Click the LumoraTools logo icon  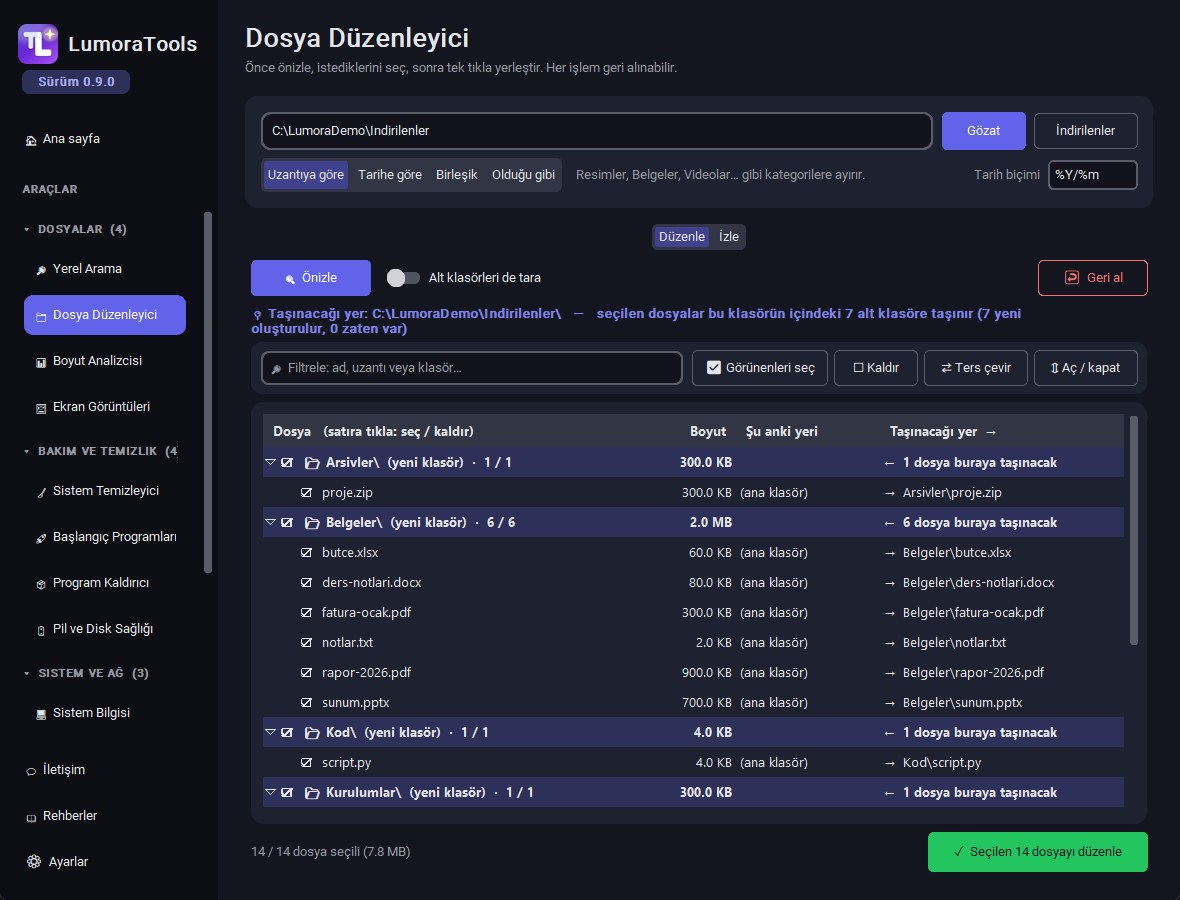tap(38, 44)
